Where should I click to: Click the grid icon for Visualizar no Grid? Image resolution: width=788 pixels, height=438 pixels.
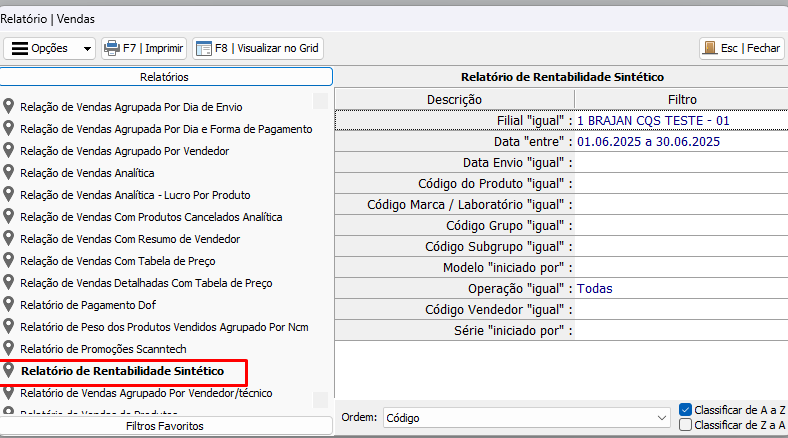pos(203,47)
